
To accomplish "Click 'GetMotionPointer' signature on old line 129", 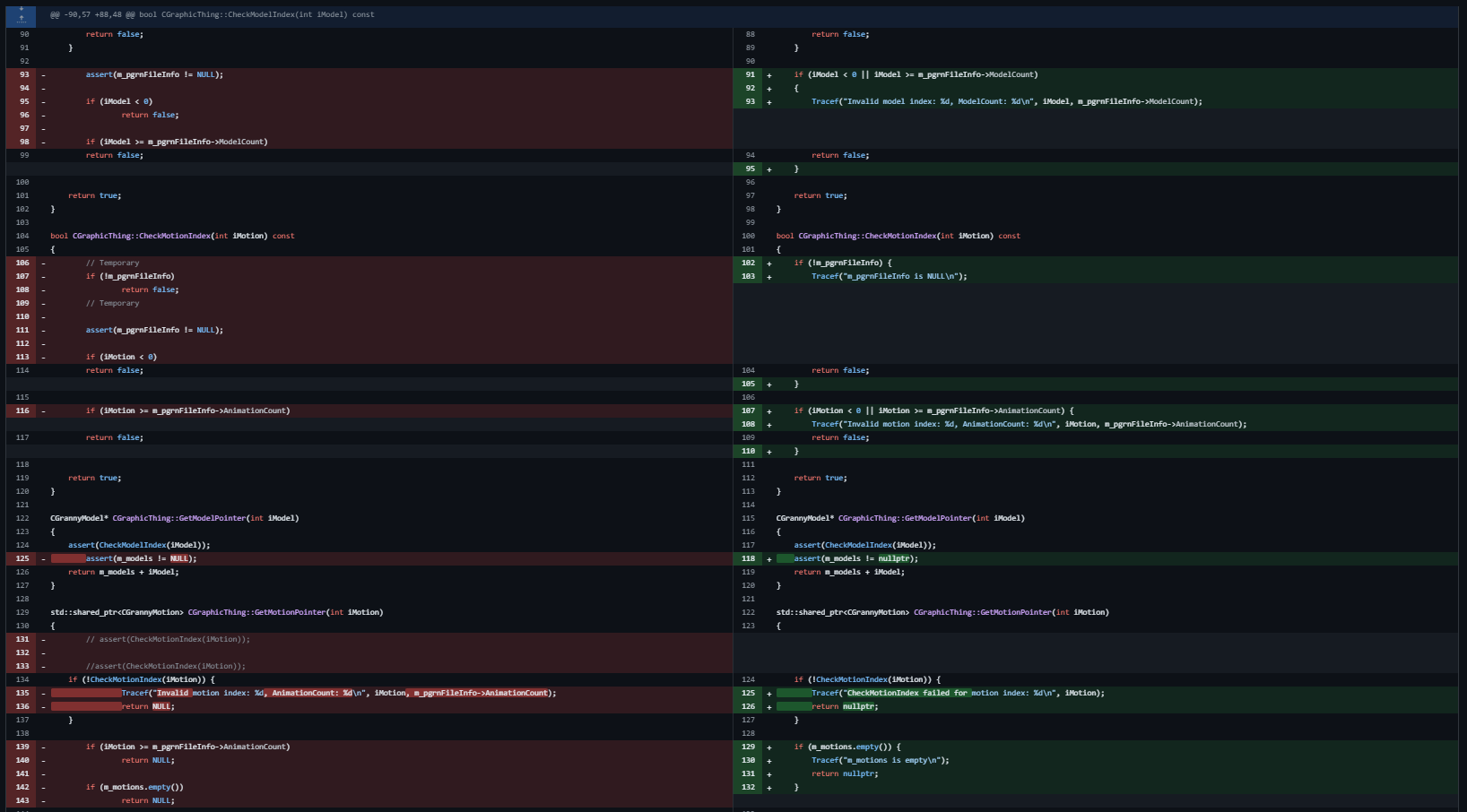I will 216,612.
